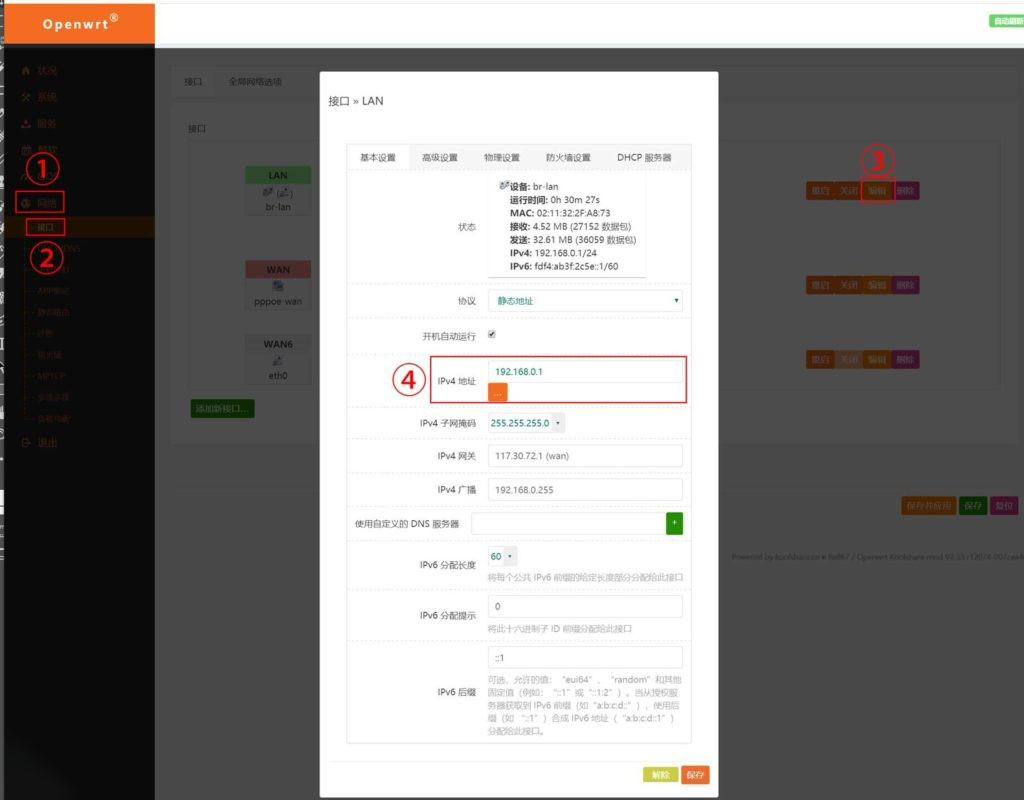Click 关闭 for the LAN interface

click(x=848, y=191)
